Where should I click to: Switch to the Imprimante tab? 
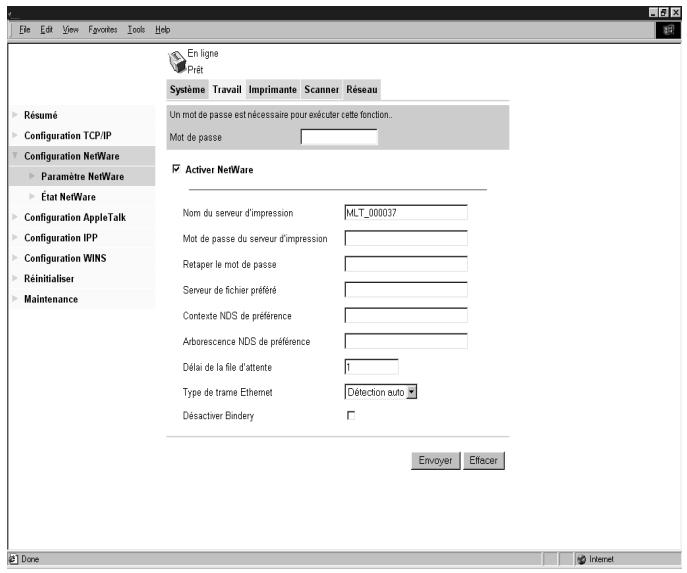coord(273,89)
